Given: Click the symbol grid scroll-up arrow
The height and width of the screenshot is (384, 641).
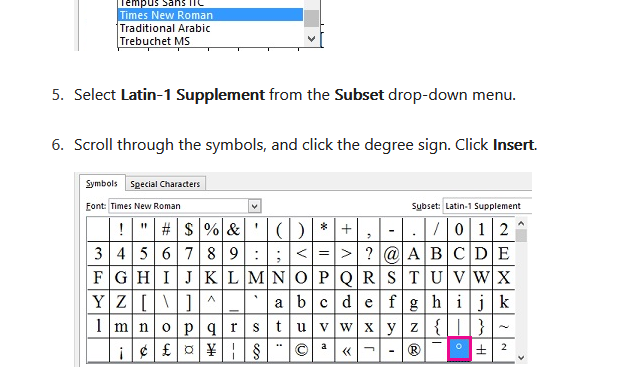Looking at the screenshot, I should (x=521, y=223).
